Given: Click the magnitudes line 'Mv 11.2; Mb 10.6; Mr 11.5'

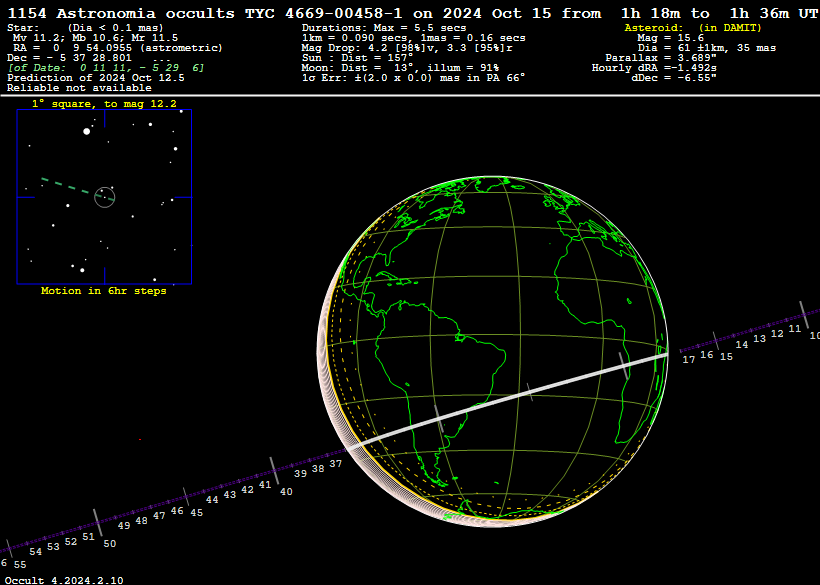Looking at the screenshot, I should click(95, 38).
